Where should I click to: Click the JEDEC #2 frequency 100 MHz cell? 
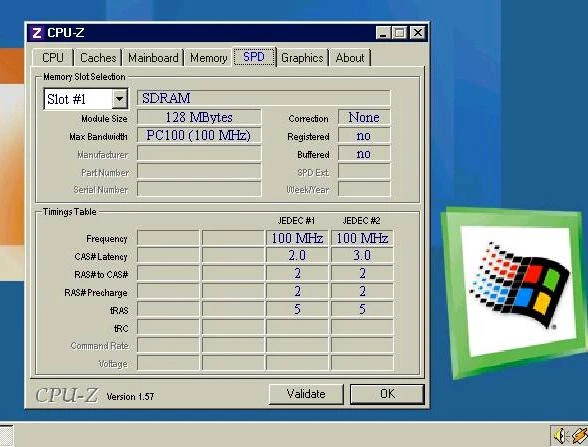tap(362, 238)
